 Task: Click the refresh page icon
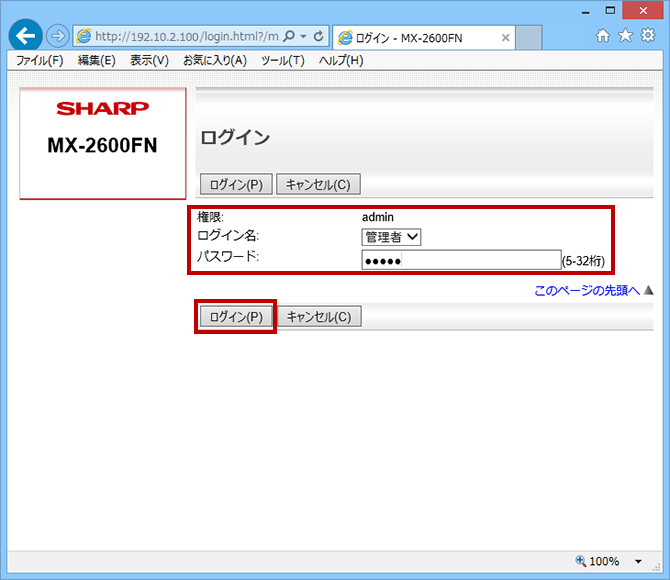pyautogui.click(x=319, y=36)
